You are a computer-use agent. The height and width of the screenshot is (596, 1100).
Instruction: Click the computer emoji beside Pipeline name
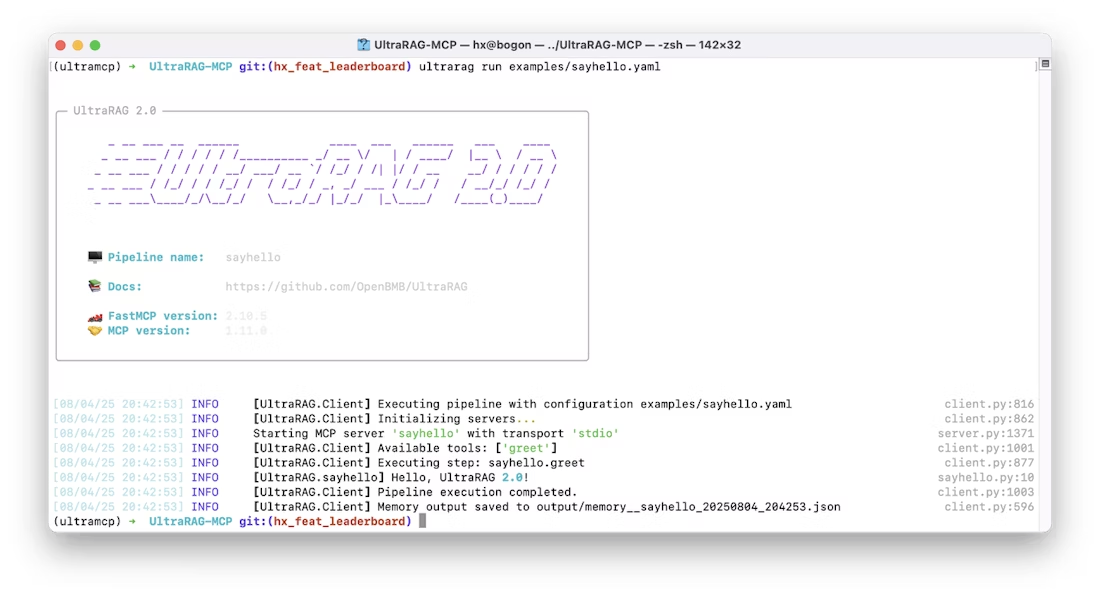pos(95,258)
